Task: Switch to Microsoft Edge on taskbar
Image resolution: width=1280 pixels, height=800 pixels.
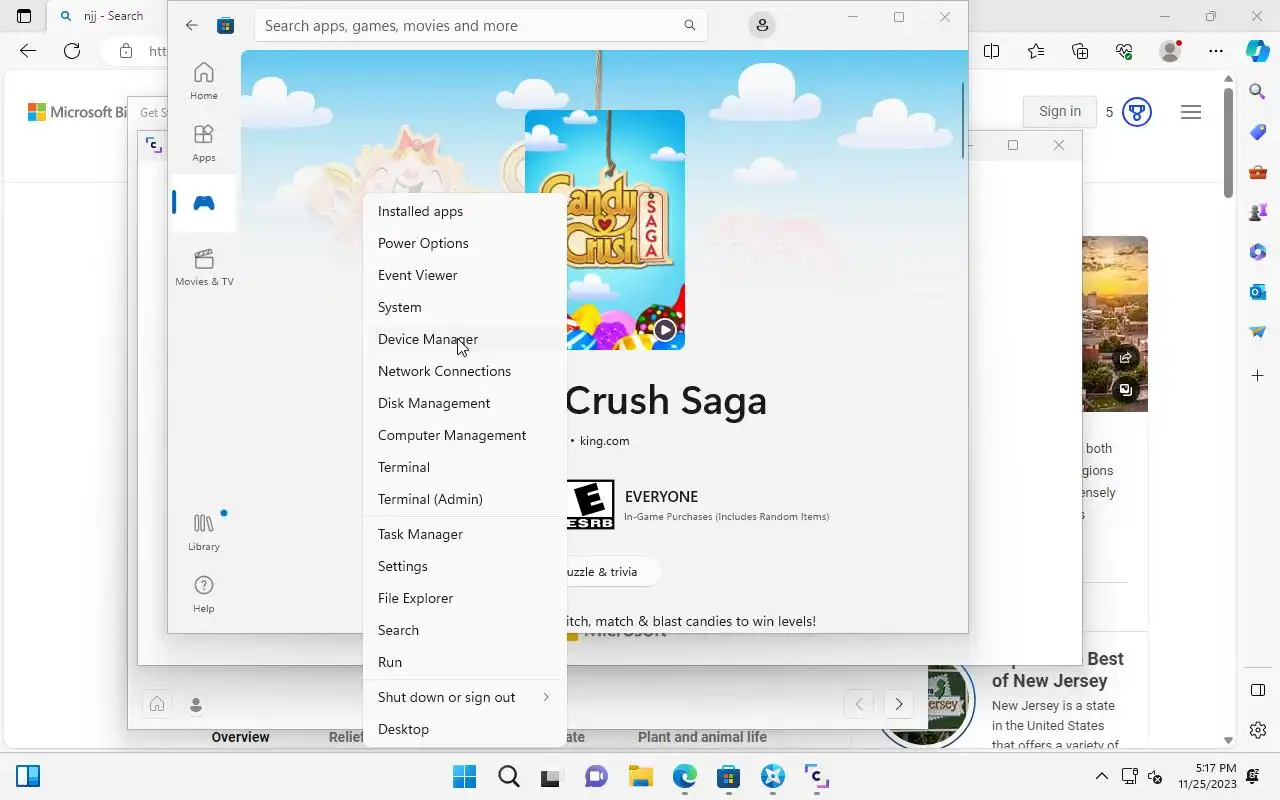Action: (x=684, y=777)
